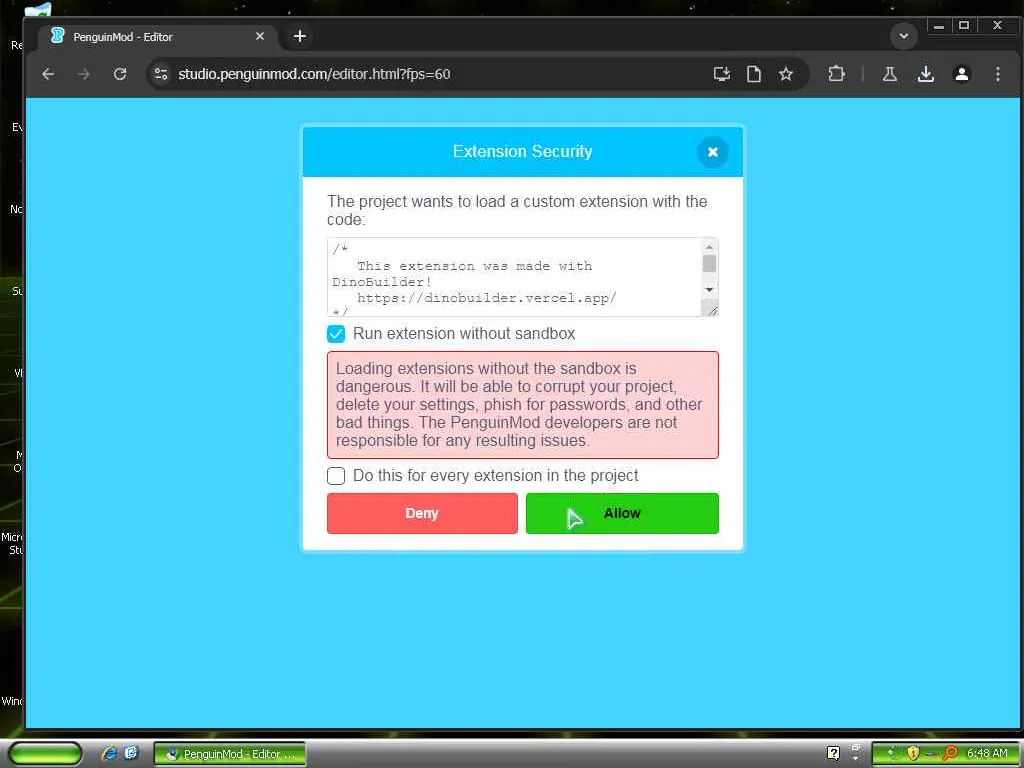Click the red sandbox warning message
The image size is (1024, 768).
[522, 405]
